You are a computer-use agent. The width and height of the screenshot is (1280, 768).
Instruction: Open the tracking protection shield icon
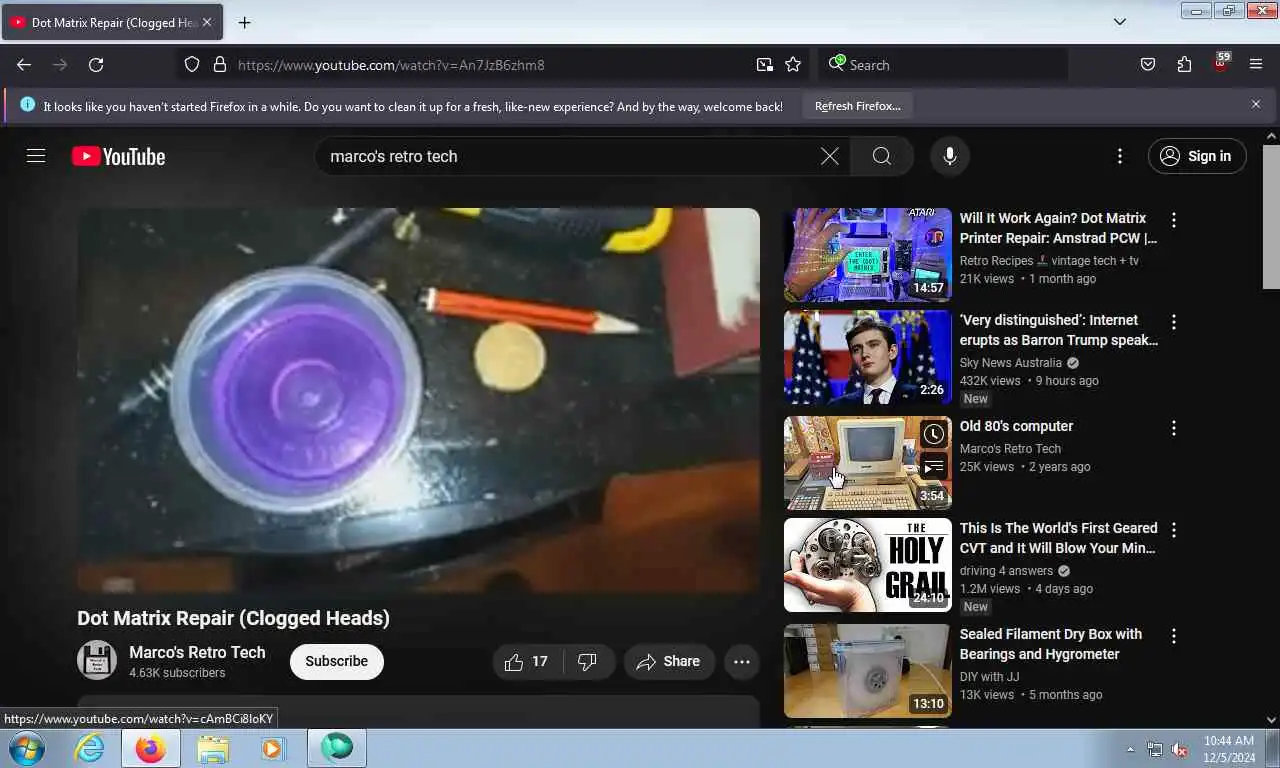tap(192, 65)
